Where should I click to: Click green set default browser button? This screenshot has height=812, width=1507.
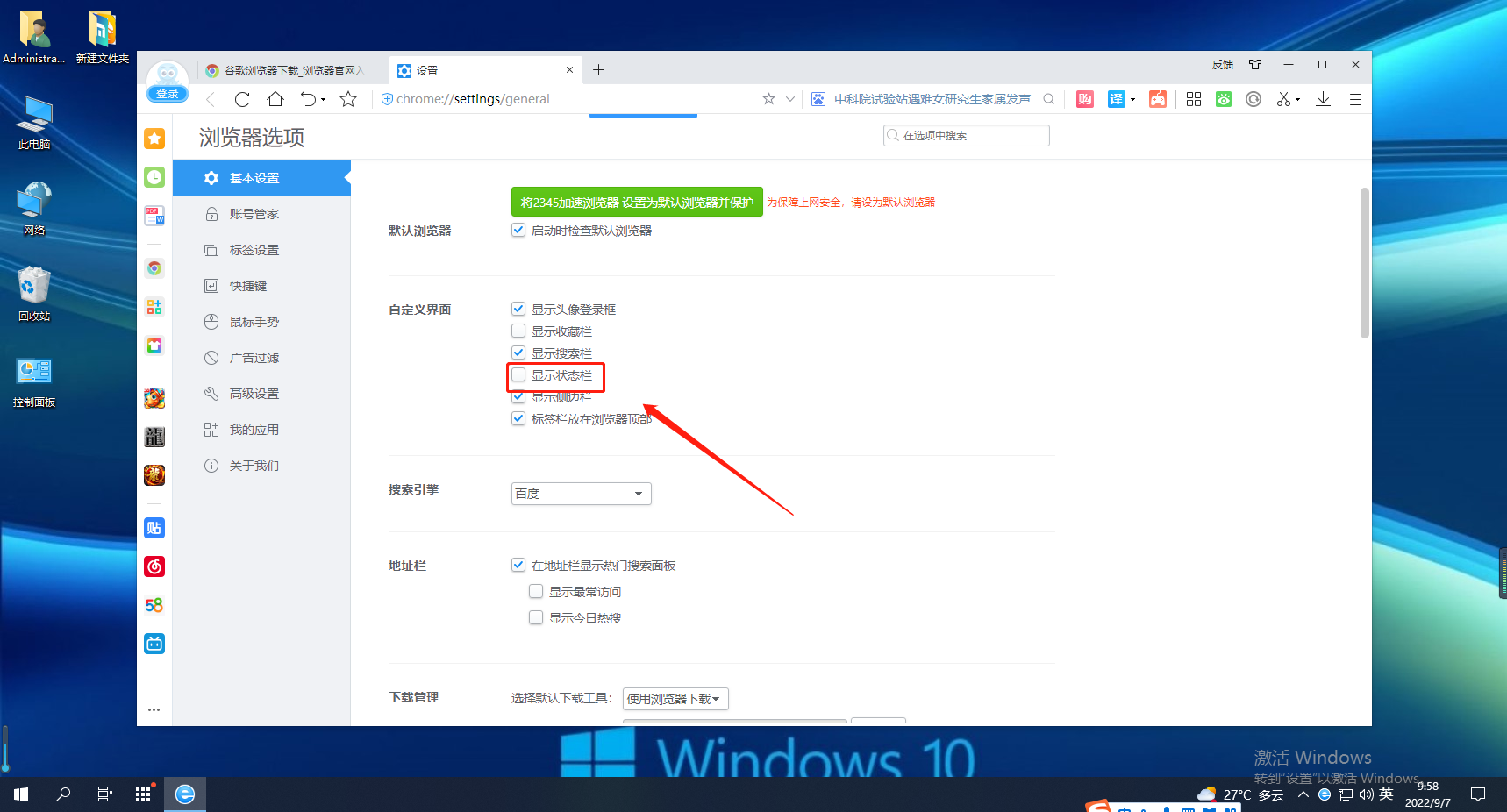click(637, 202)
